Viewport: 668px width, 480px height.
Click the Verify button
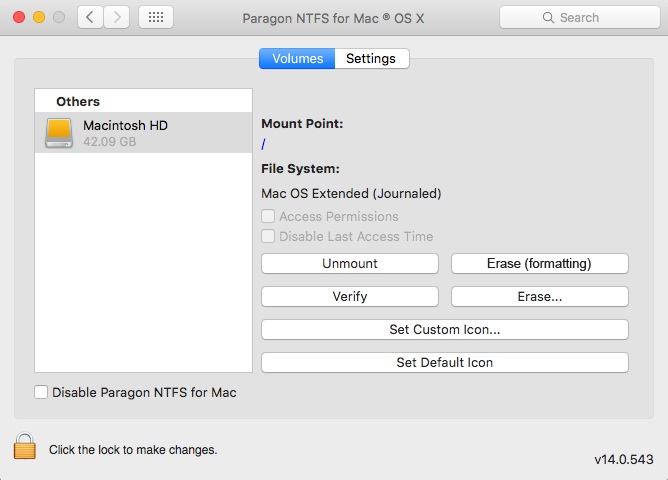pyautogui.click(x=349, y=297)
